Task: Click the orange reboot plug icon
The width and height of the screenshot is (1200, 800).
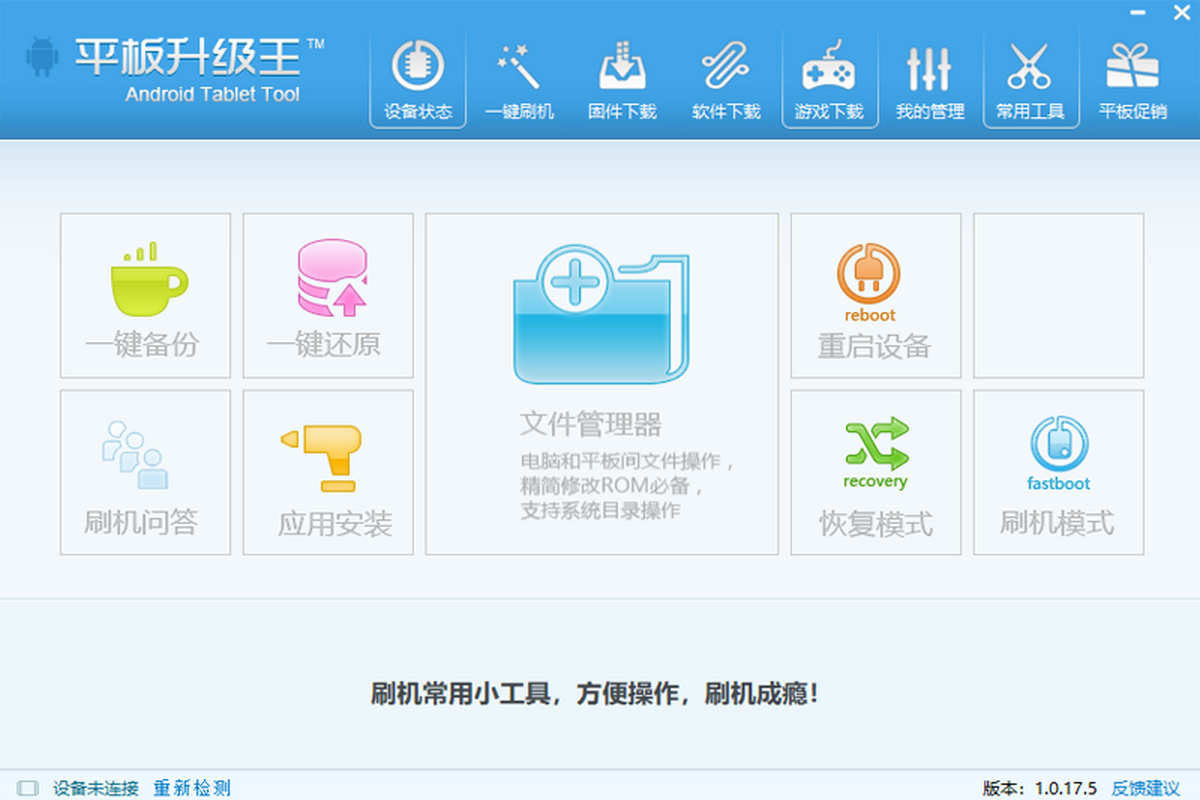Action: pos(868,273)
